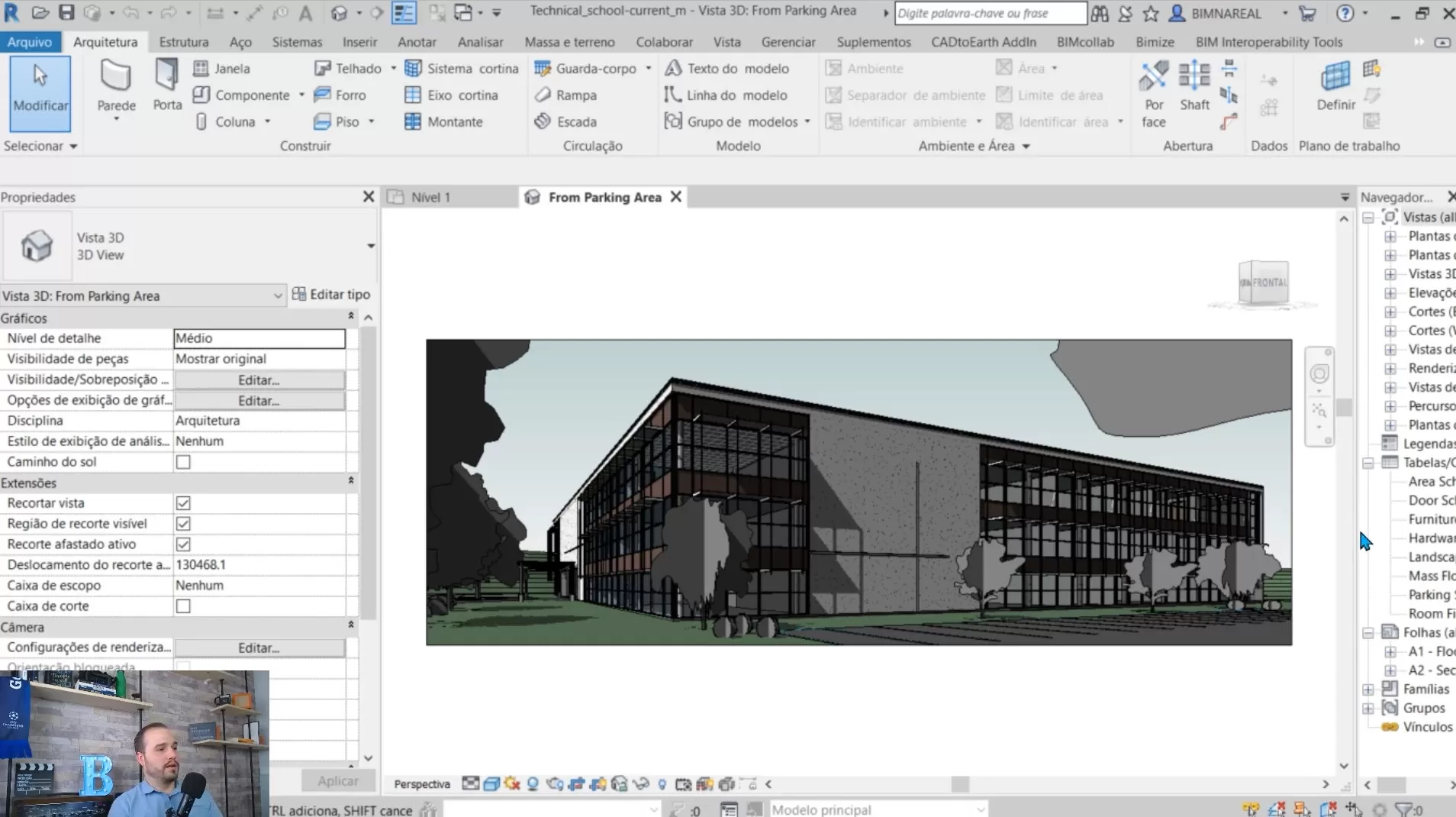
Task: Toggle Caminho do sol checkbox
Action: [183, 462]
